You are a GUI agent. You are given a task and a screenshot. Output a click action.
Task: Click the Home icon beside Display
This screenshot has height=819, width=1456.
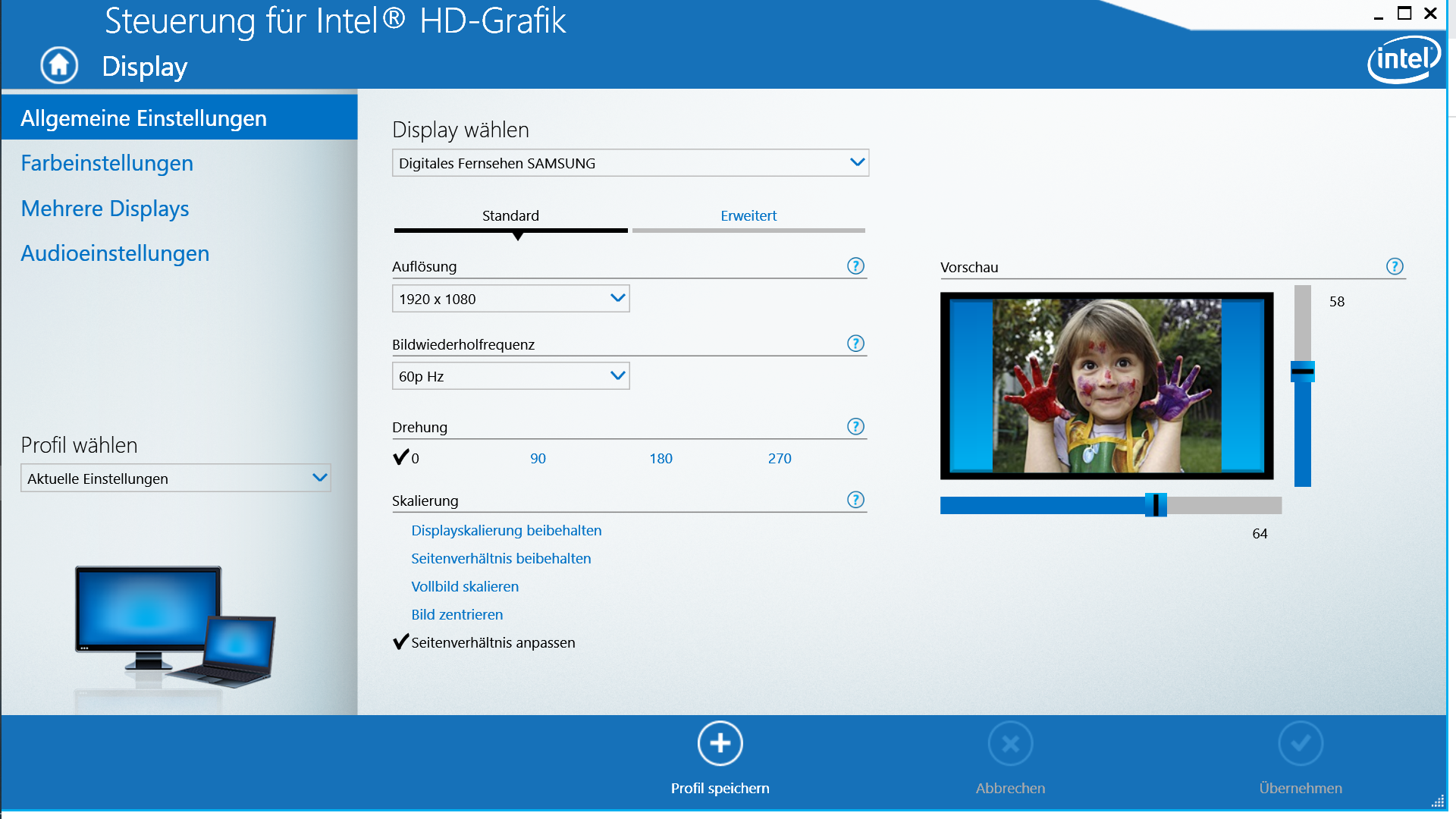click(x=59, y=65)
